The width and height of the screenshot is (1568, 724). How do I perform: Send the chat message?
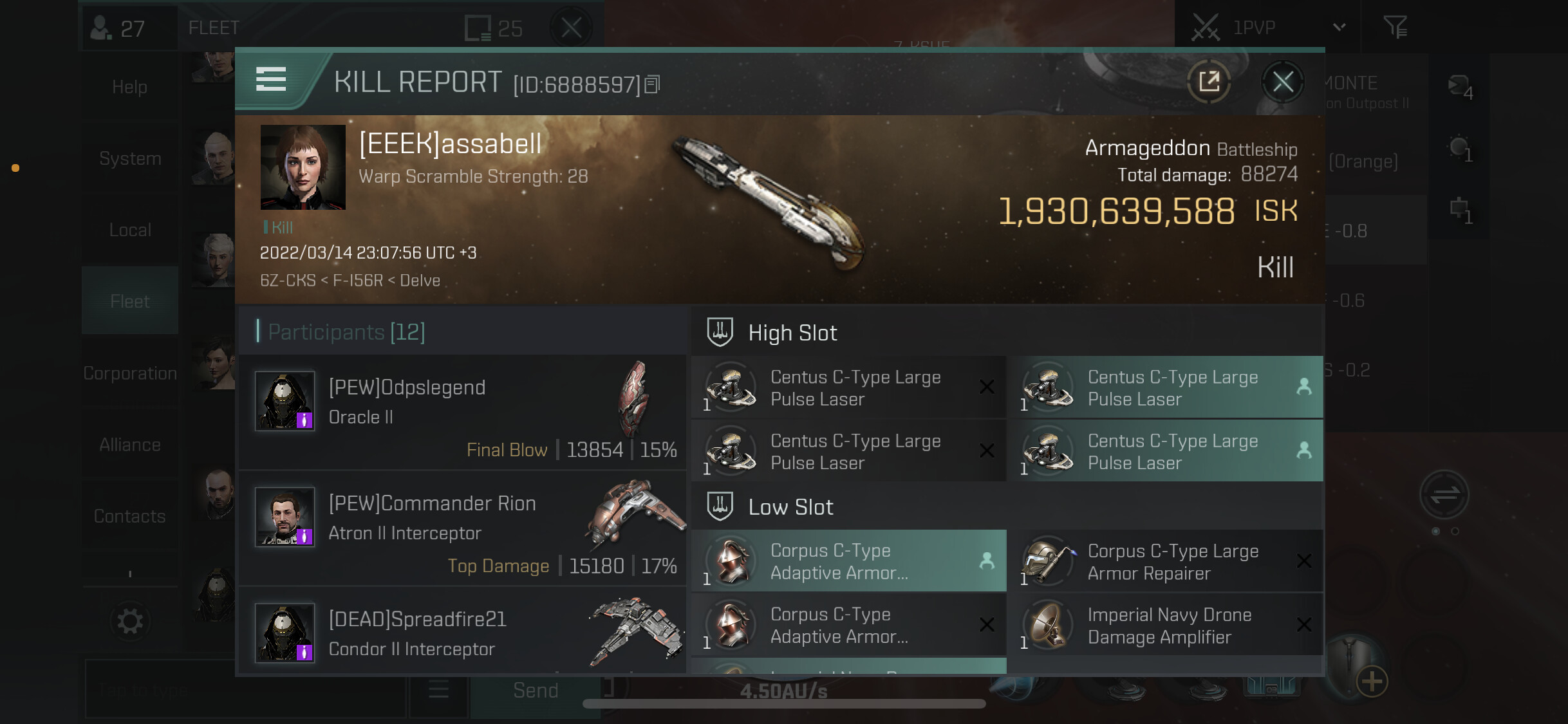536,691
